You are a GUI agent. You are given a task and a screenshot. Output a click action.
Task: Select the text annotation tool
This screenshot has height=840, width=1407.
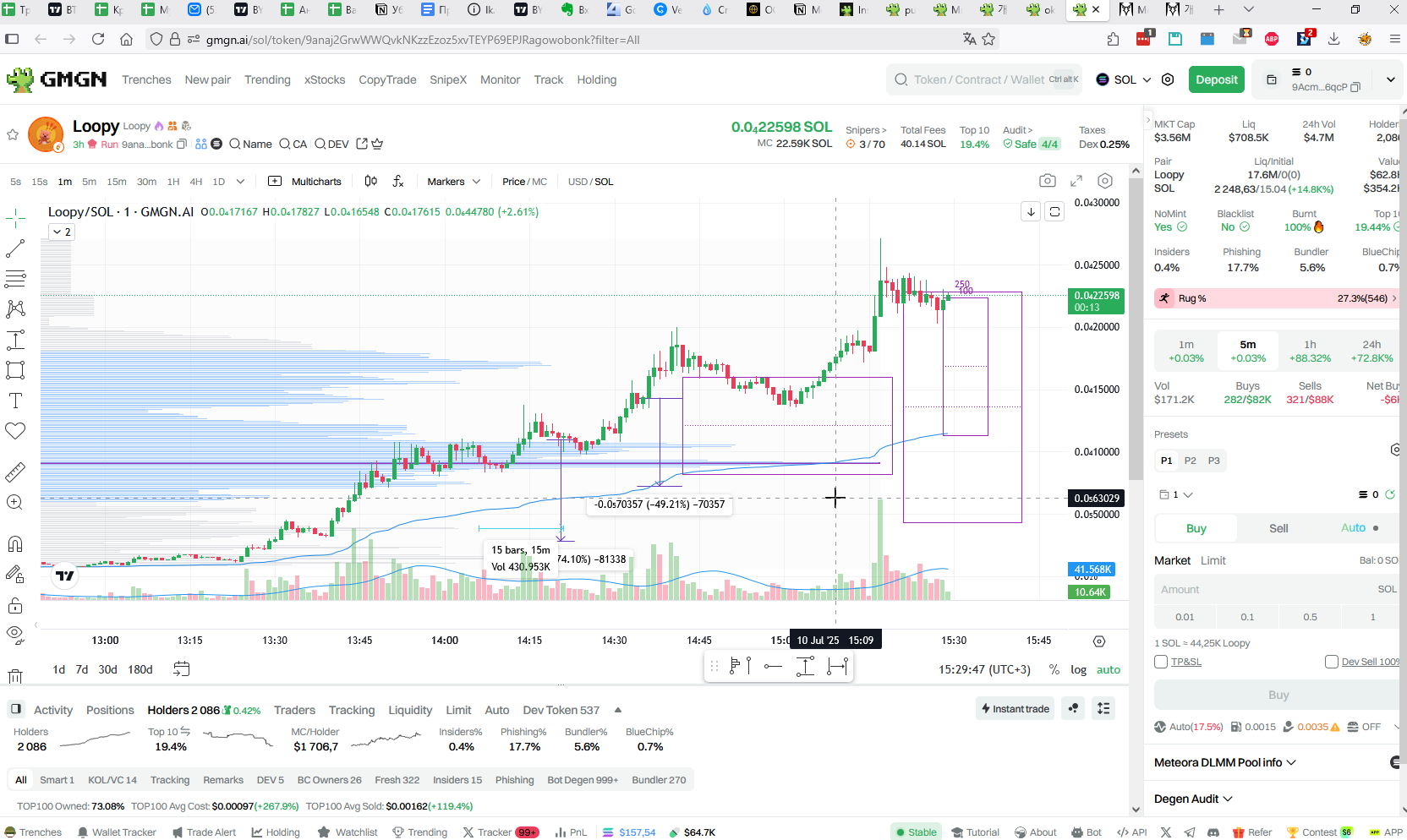pyautogui.click(x=15, y=401)
